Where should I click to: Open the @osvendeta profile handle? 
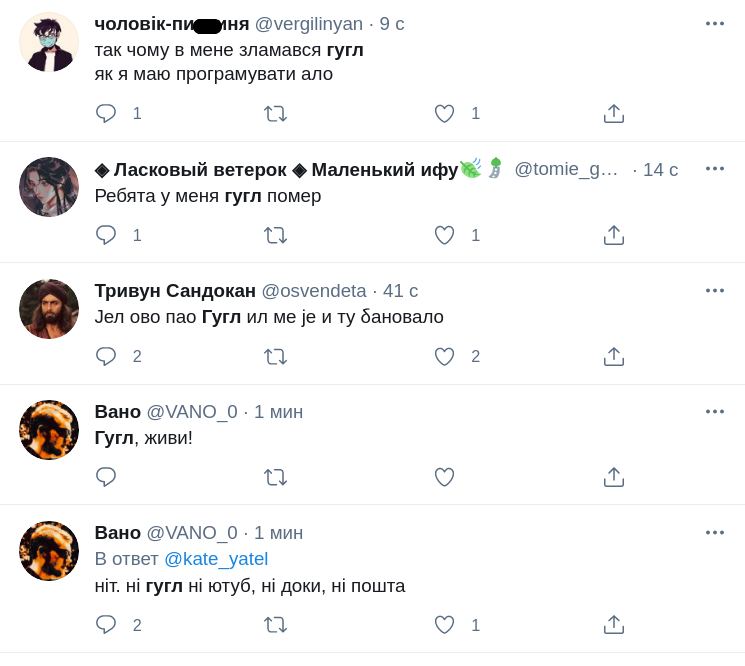(x=314, y=291)
